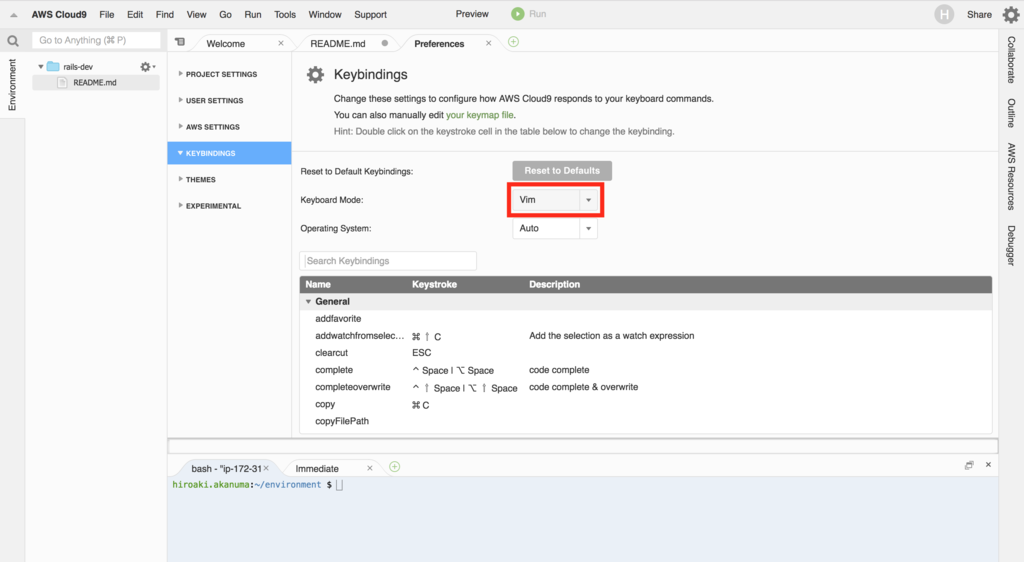Open the gear settings icon at top right
Viewport: 1024px width, 562px height.
[1011, 14]
